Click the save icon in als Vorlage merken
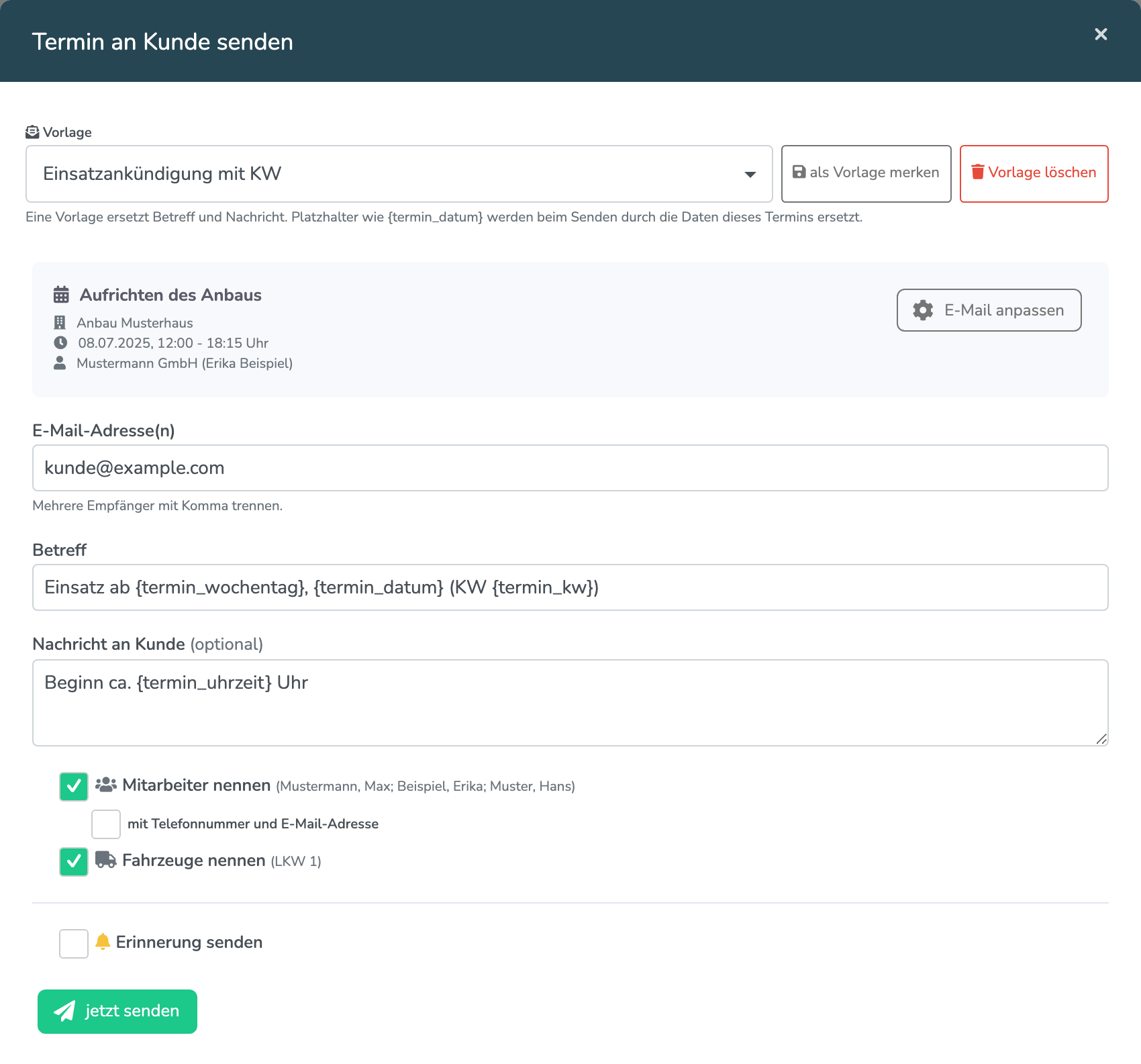1141x1064 pixels. click(x=799, y=172)
